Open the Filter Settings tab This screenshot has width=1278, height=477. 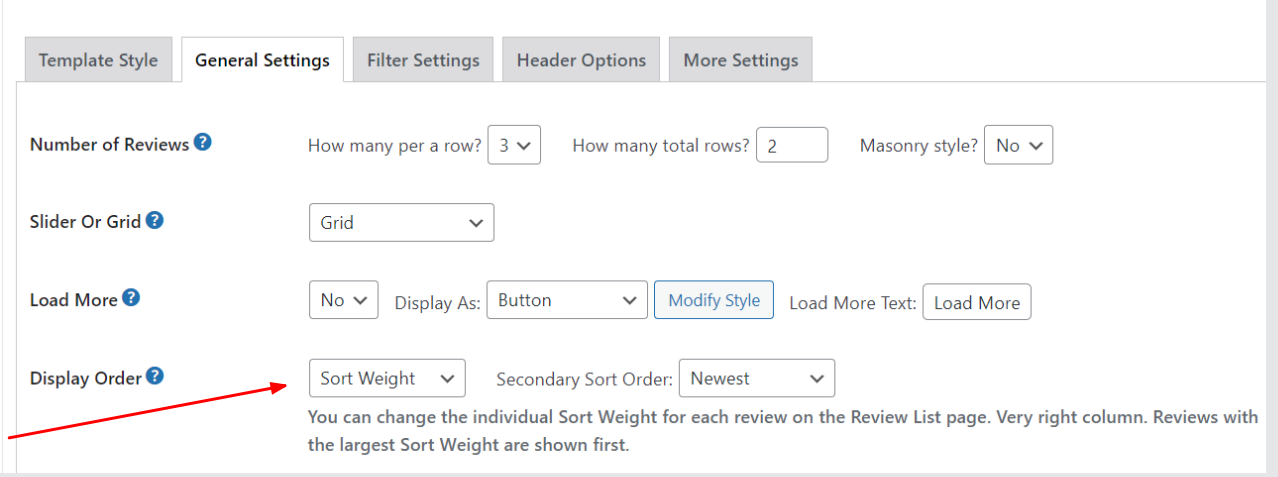[x=423, y=60]
